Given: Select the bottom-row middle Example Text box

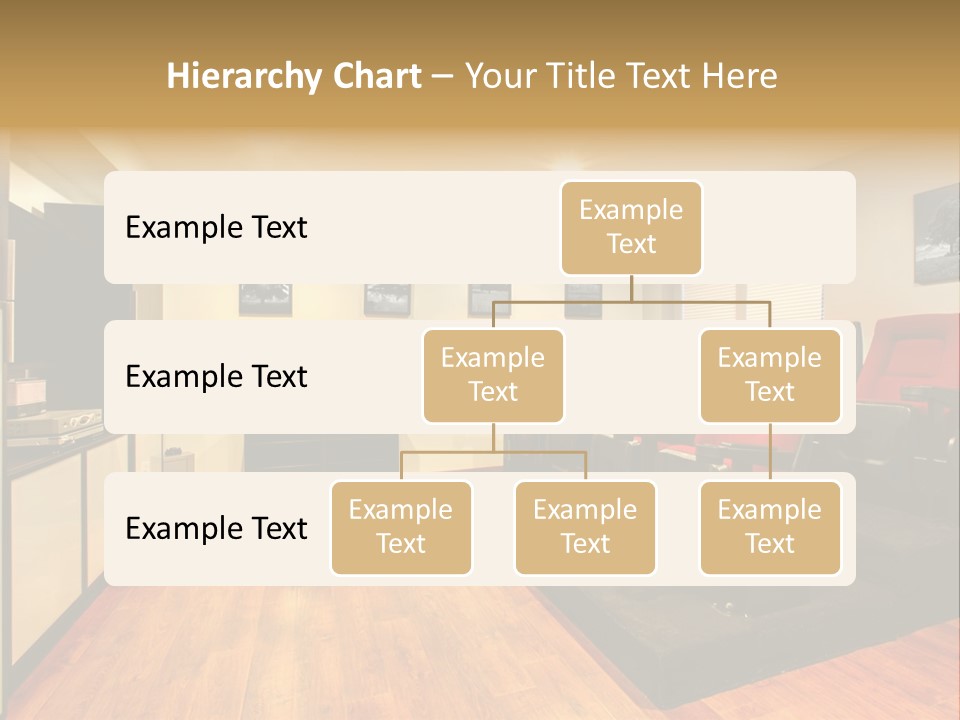Looking at the screenshot, I should [x=585, y=528].
